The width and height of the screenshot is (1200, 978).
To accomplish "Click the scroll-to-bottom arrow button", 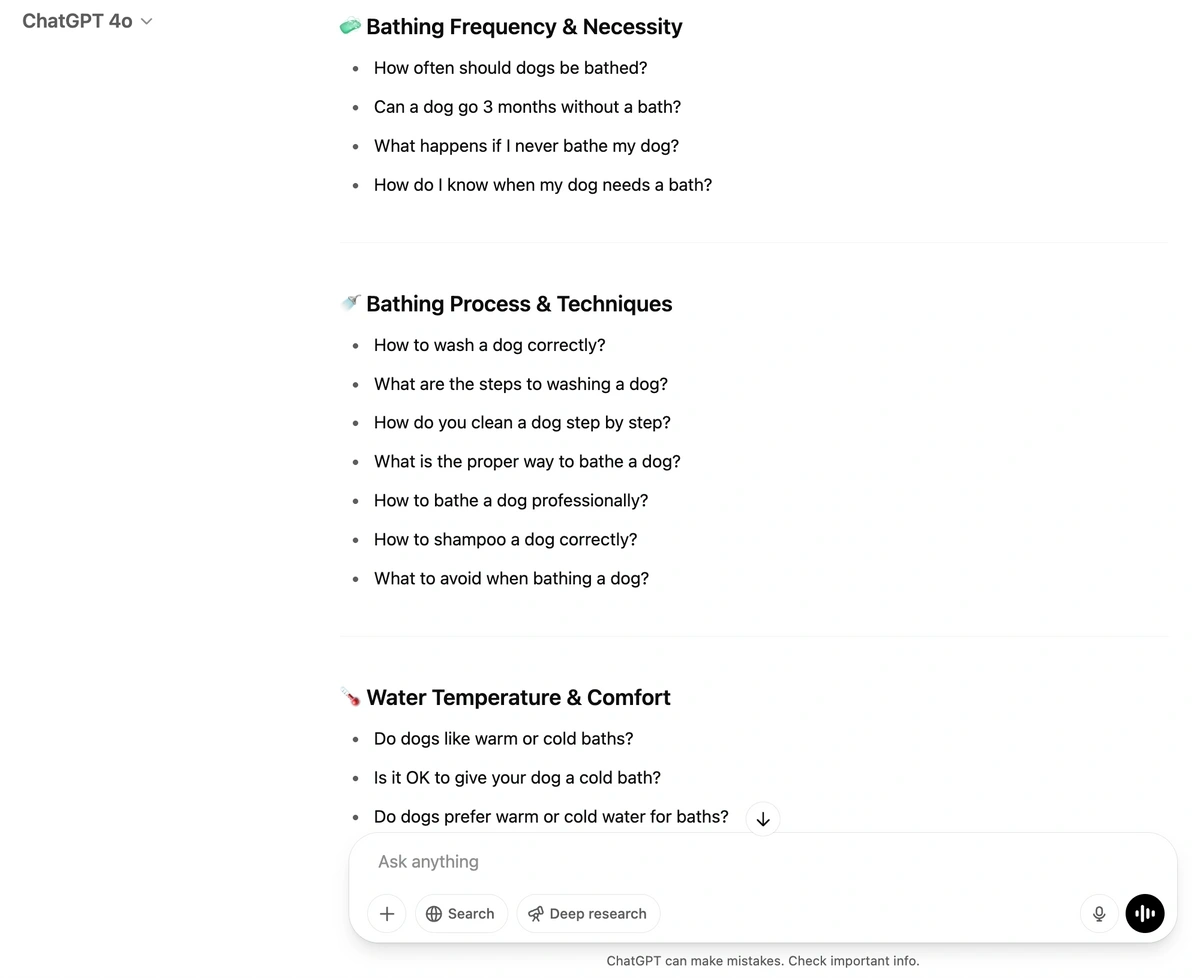I will [763, 819].
